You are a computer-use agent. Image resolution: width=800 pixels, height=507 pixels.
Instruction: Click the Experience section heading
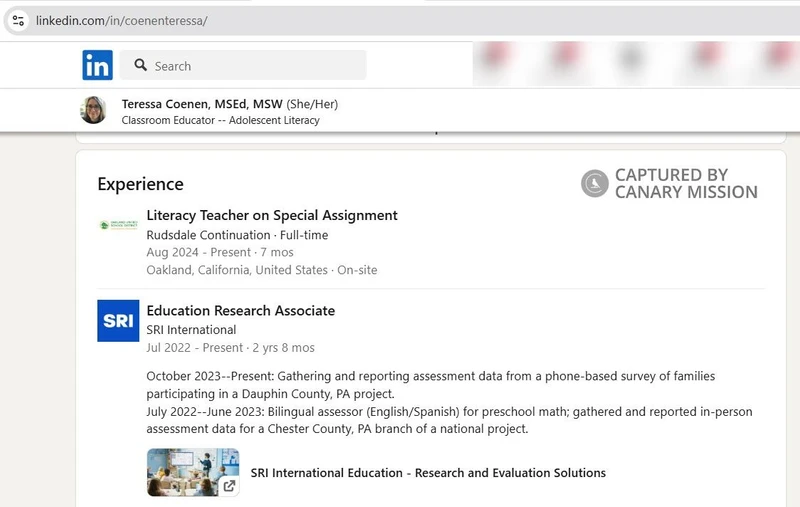[140, 184]
